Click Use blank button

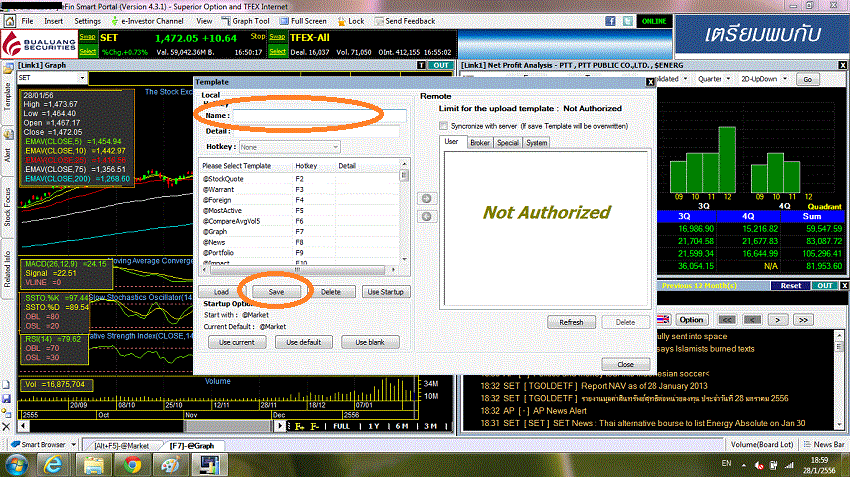point(370,342)
